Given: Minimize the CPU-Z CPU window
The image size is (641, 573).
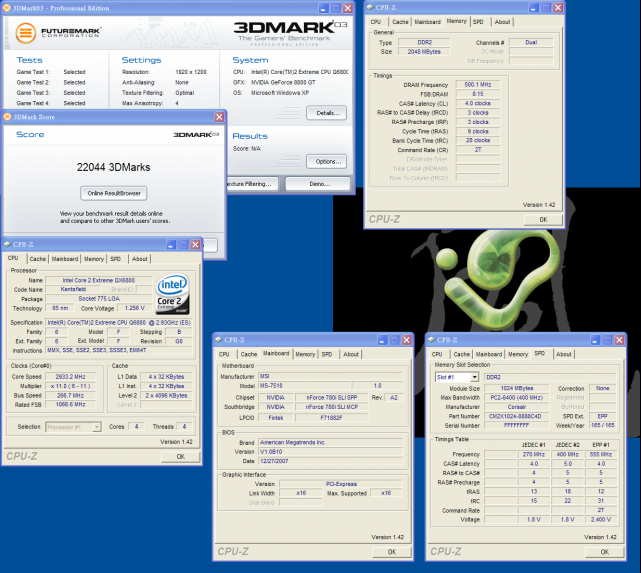Looking at the screenshot, I should (171, 244).
